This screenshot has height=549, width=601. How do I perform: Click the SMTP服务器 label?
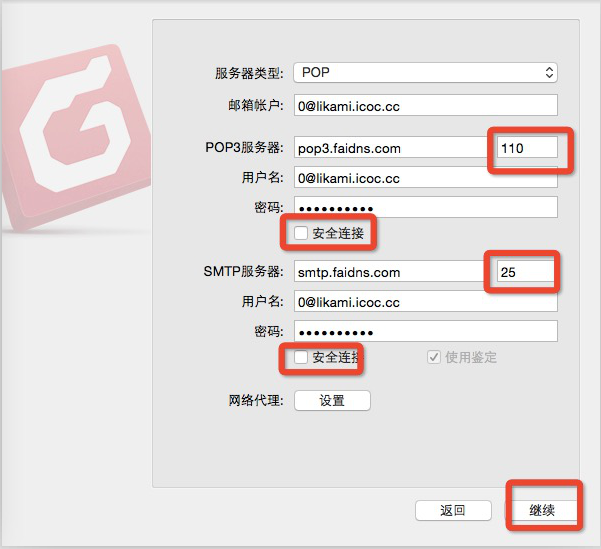pyautogui.click(x=243, y=271)
